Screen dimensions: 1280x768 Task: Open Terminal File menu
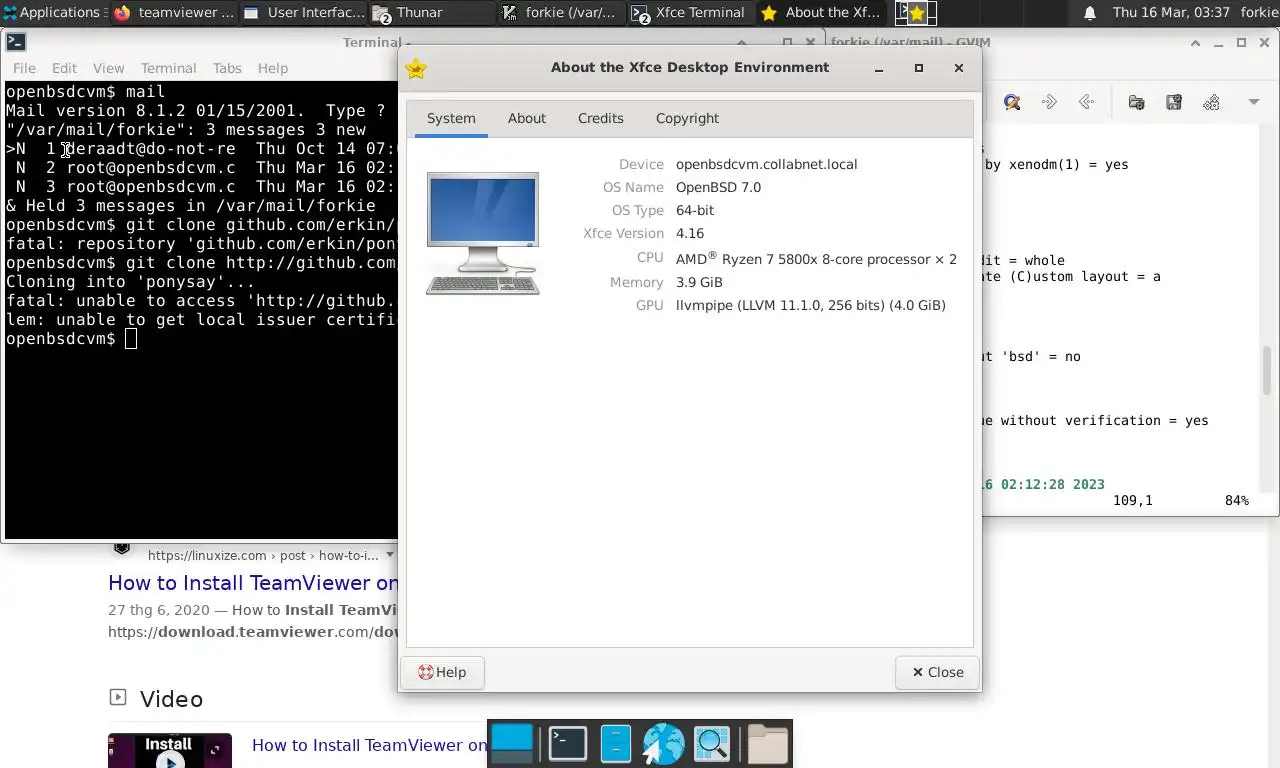coord(24,68)
